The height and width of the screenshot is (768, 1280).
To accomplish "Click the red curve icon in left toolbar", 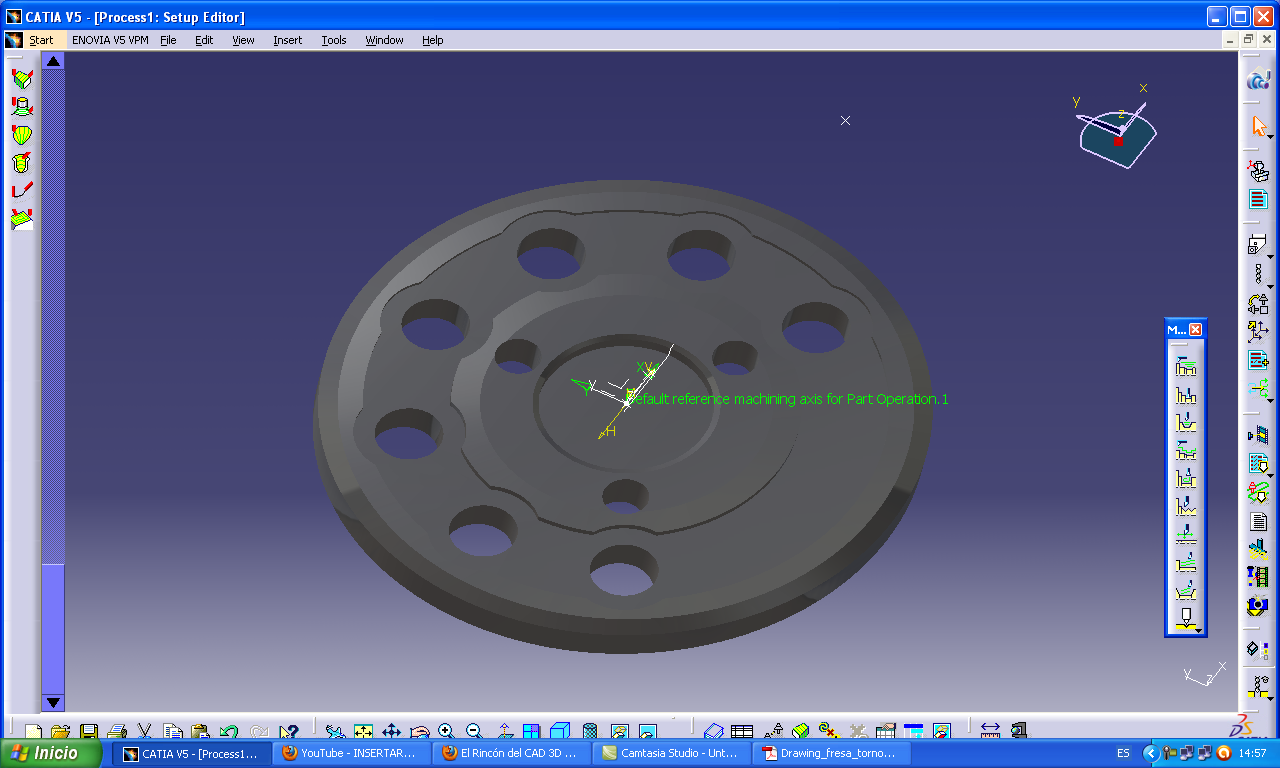I will 21,190.
